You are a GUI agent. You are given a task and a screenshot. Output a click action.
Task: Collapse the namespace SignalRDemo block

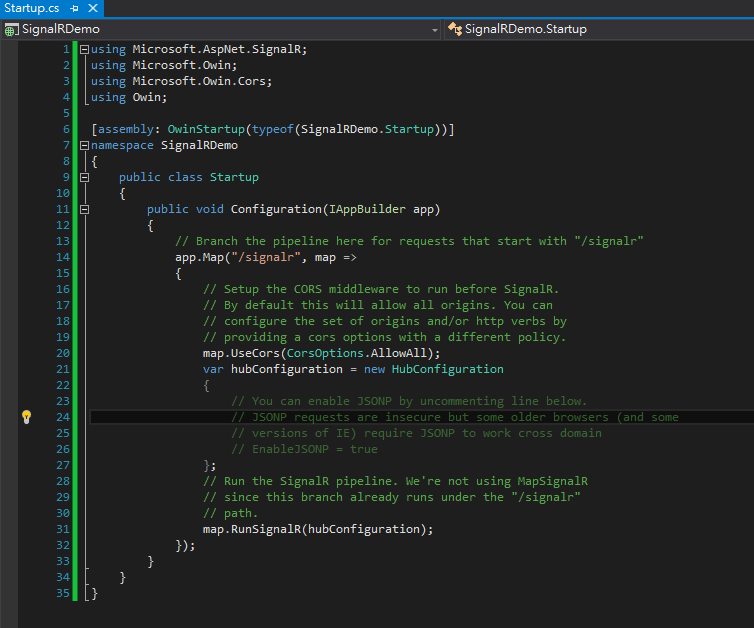click(x=84, y=145)
